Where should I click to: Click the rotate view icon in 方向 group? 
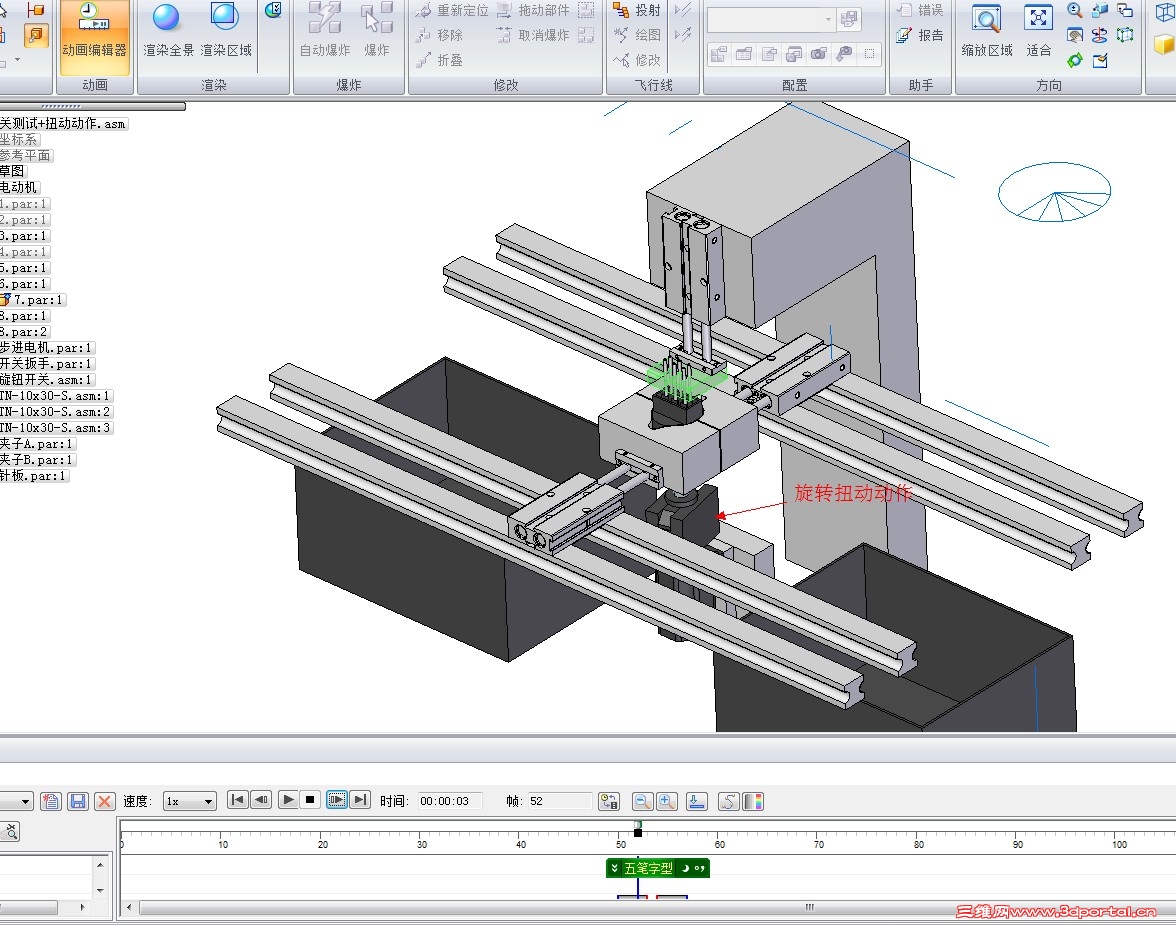[x=1100, y=35]
